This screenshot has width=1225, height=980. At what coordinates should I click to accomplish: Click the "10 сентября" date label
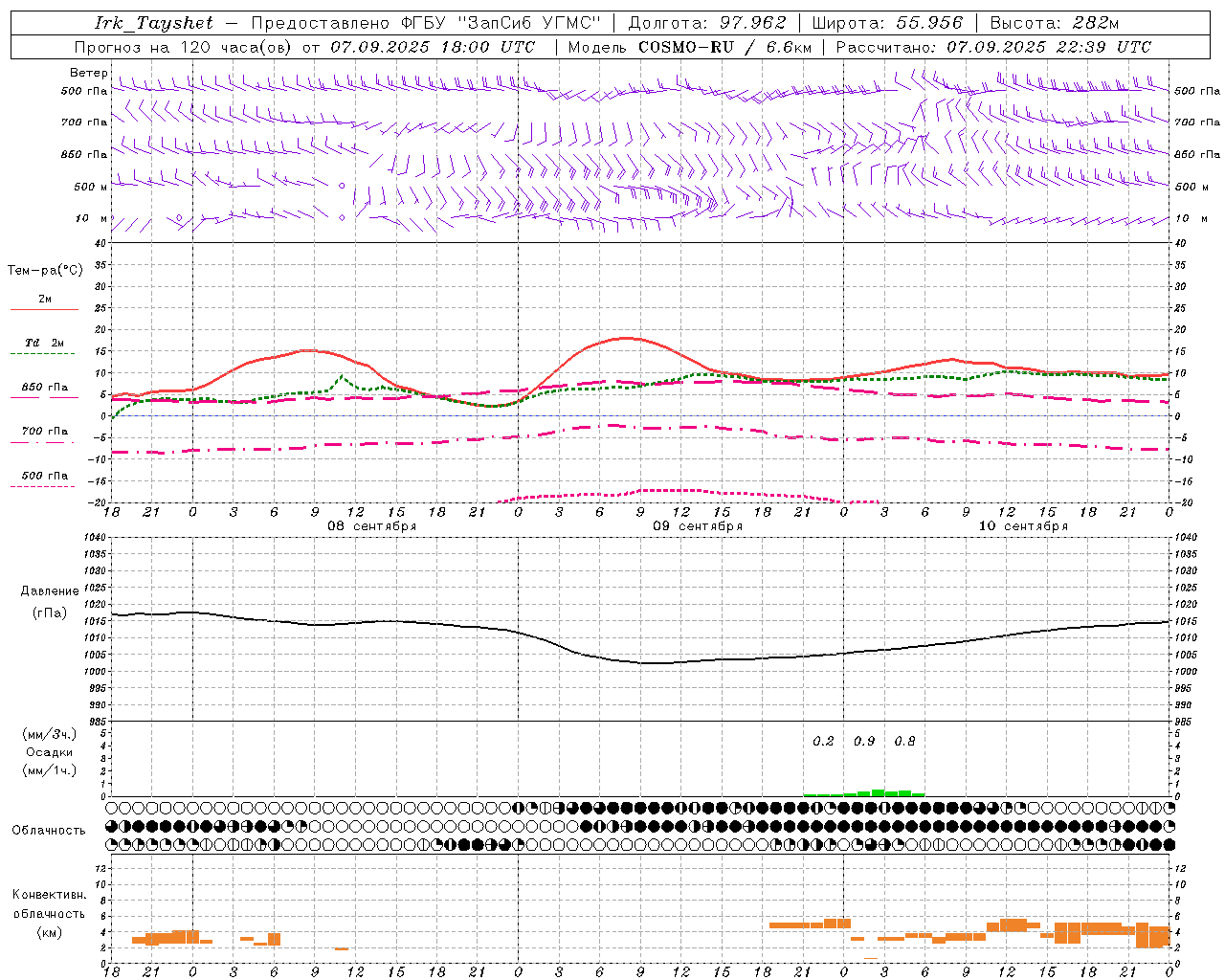(x=1023, y=526)
